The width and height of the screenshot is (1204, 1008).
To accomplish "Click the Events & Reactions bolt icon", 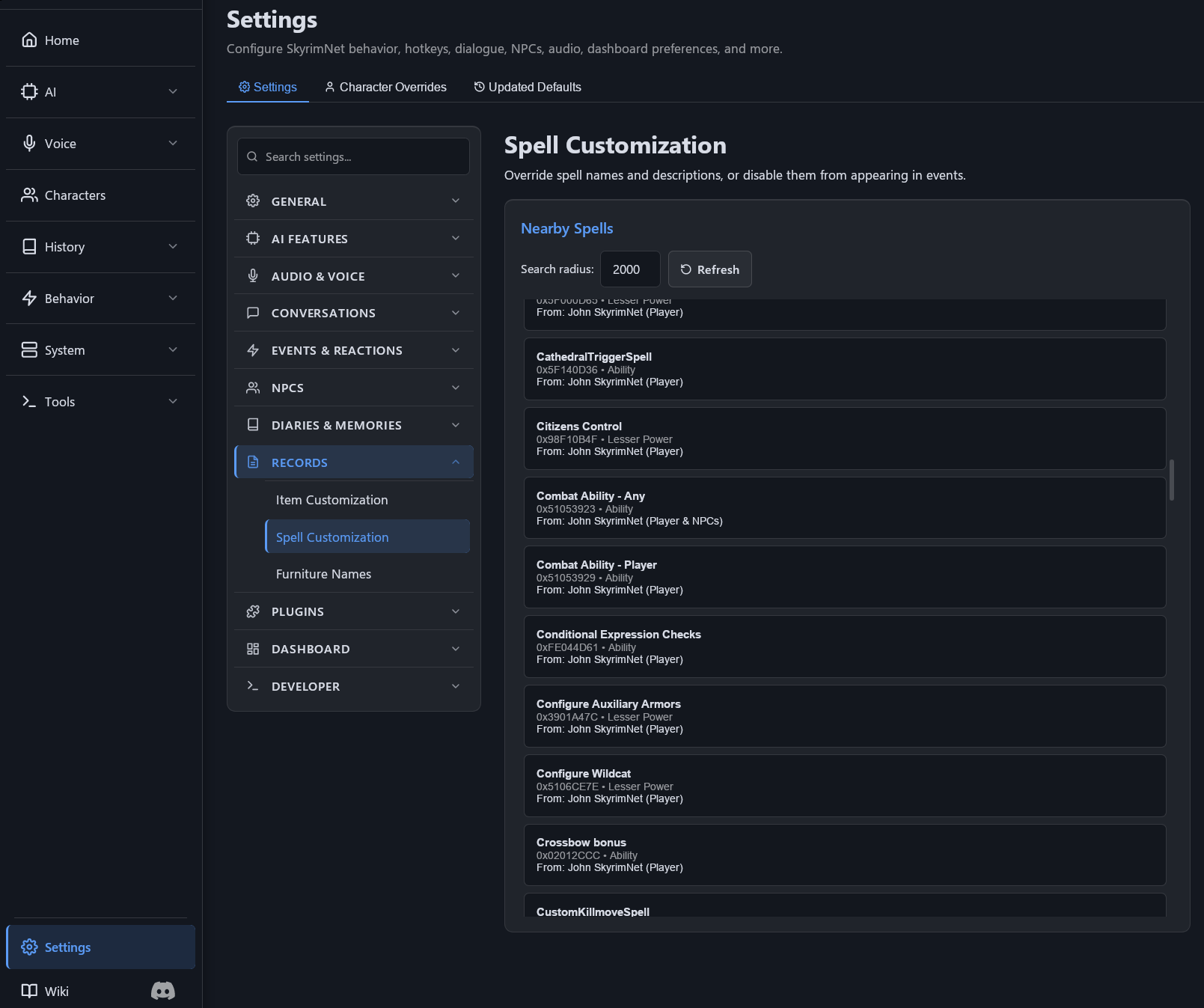I will 253,350.
